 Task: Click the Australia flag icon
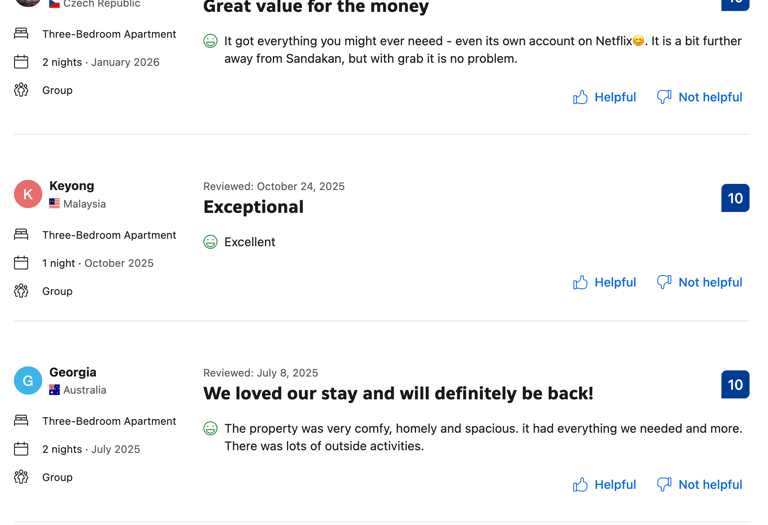[55, 390]
